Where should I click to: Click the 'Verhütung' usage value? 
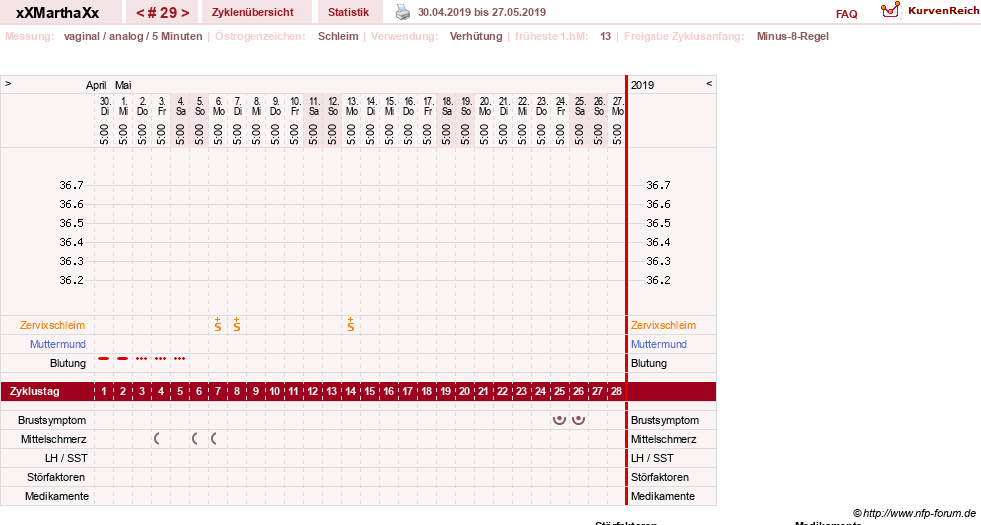coord(475,36)
